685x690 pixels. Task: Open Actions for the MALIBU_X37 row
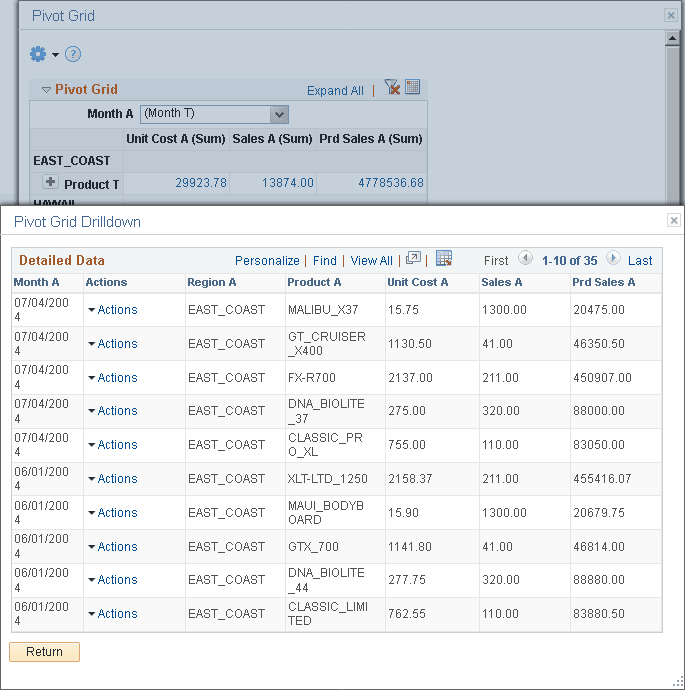coord(113,310)
